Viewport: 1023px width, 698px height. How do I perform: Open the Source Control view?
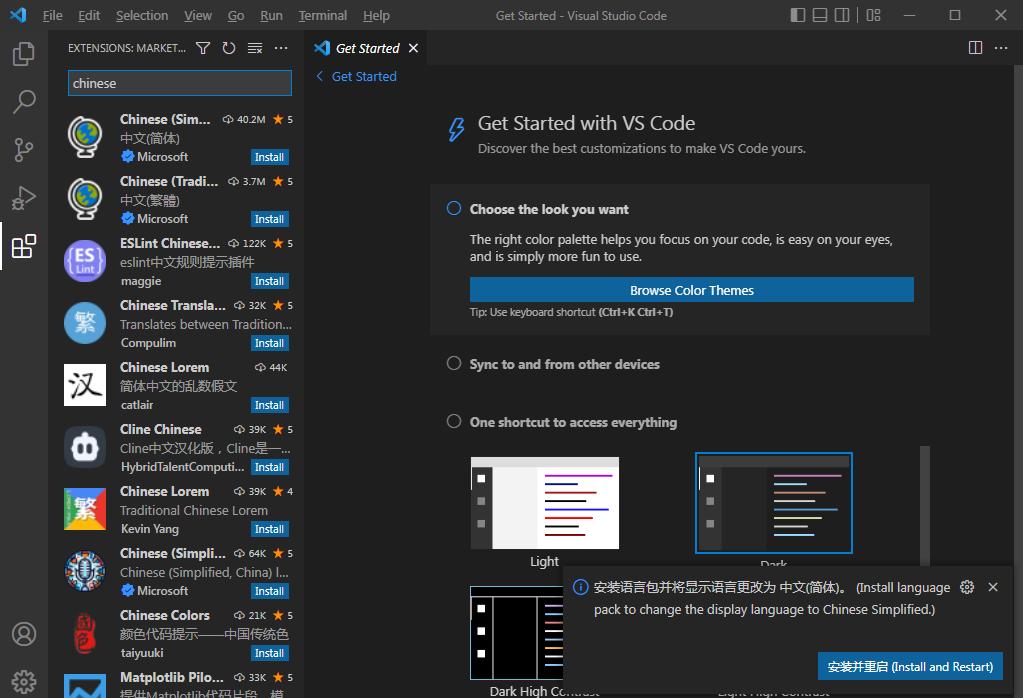[x=24, y=149]
